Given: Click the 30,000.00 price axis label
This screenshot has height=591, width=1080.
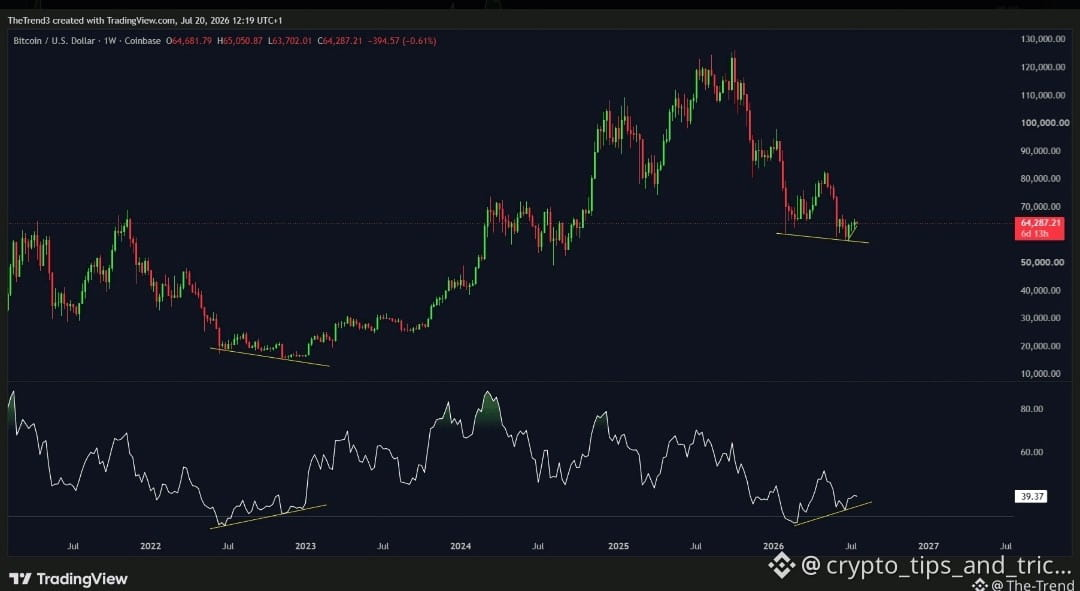Looking at the screenshot, I should click(x=1042, y=318).
